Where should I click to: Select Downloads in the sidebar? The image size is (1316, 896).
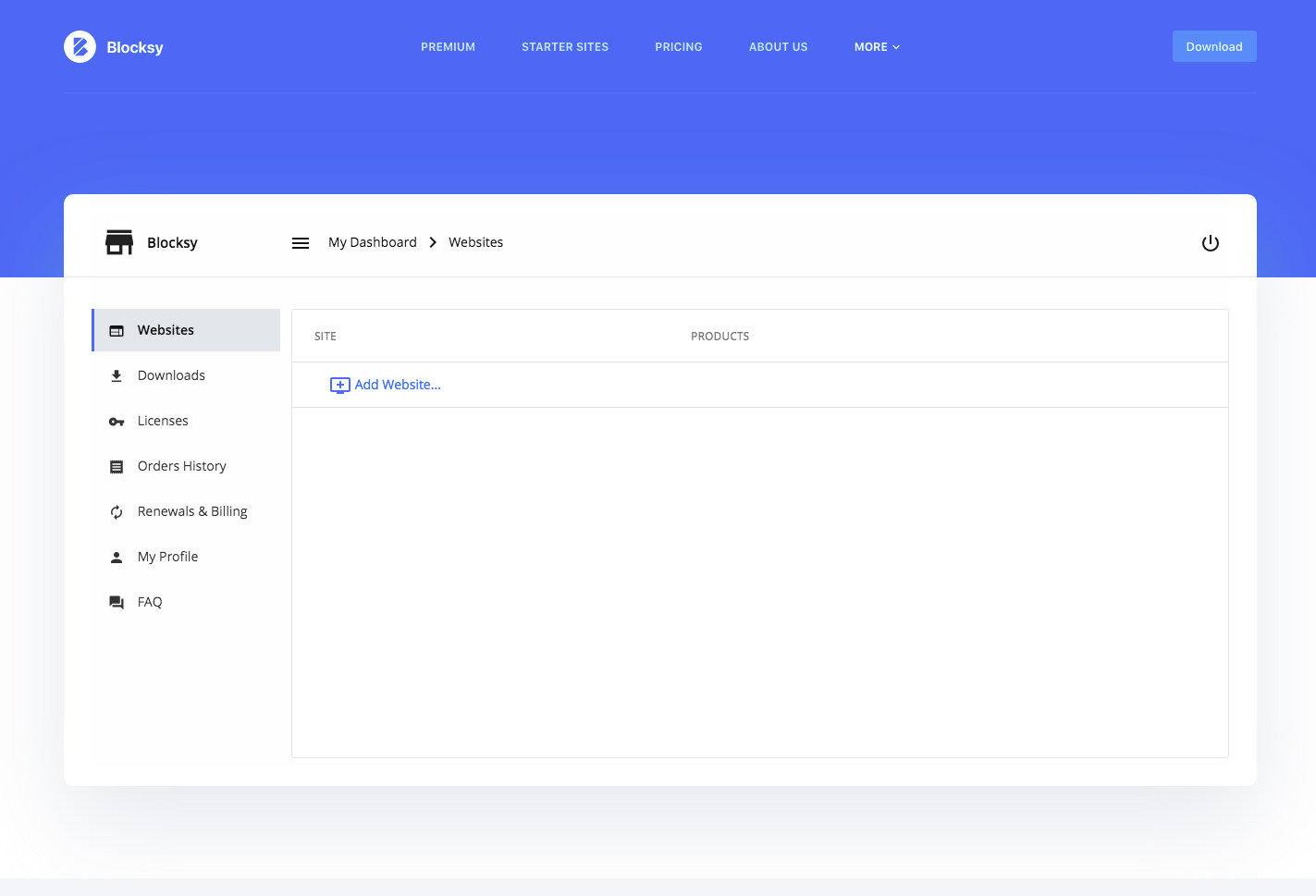click(x=186, y=375)
